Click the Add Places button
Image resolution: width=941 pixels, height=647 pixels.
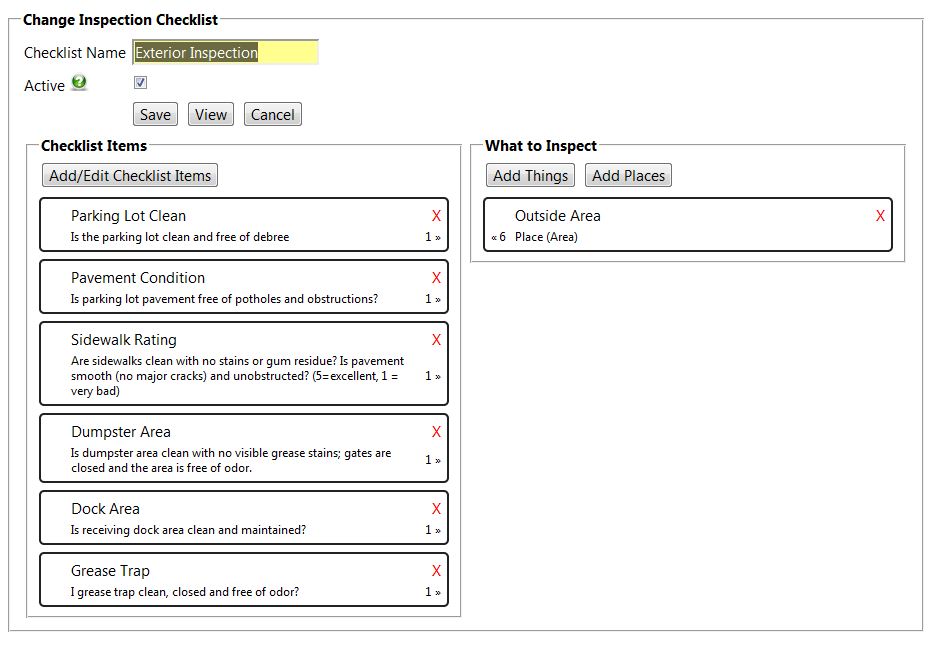coord(628,176)
